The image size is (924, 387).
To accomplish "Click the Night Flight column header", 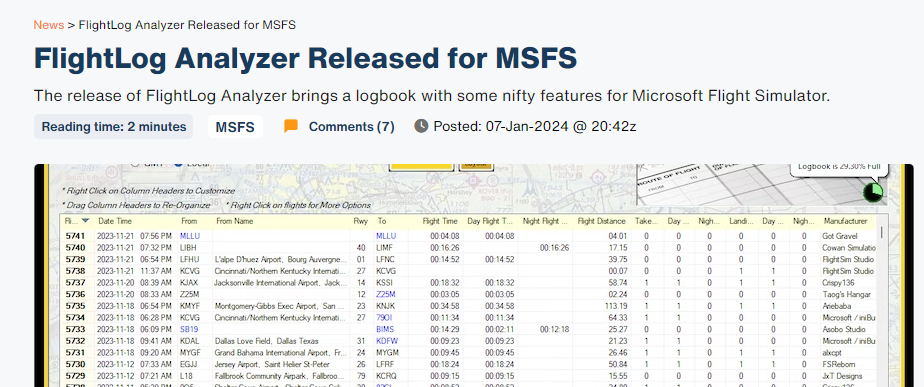I will [x=545, y=221].
